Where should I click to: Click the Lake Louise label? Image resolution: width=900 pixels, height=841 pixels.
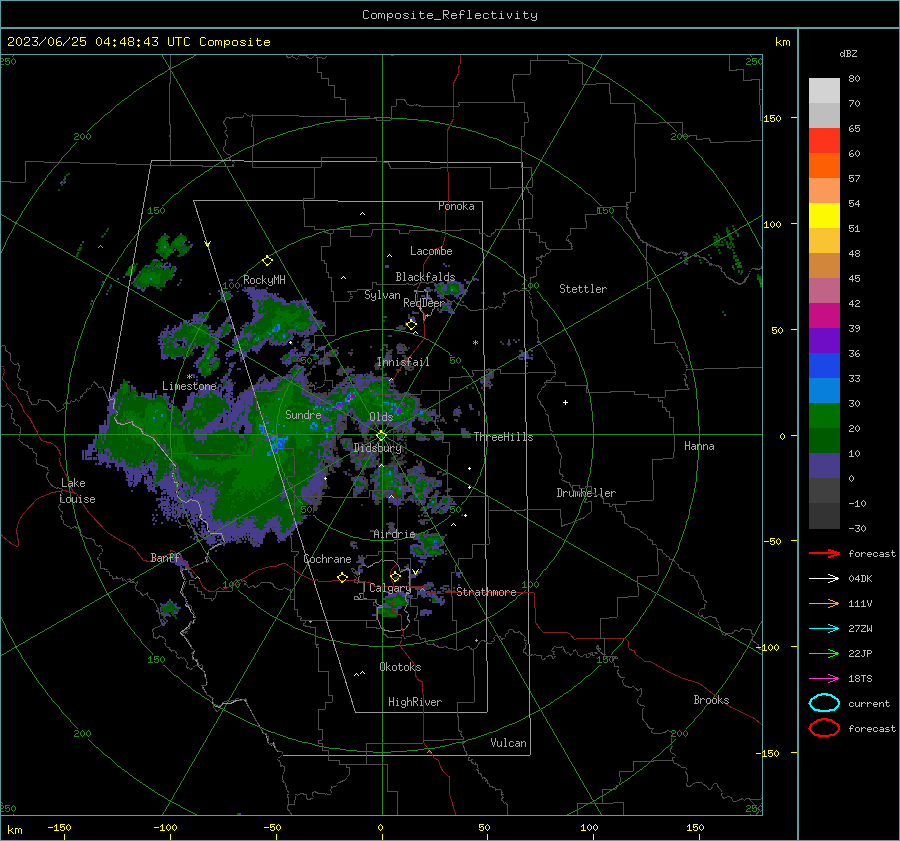tap(77, 491)
